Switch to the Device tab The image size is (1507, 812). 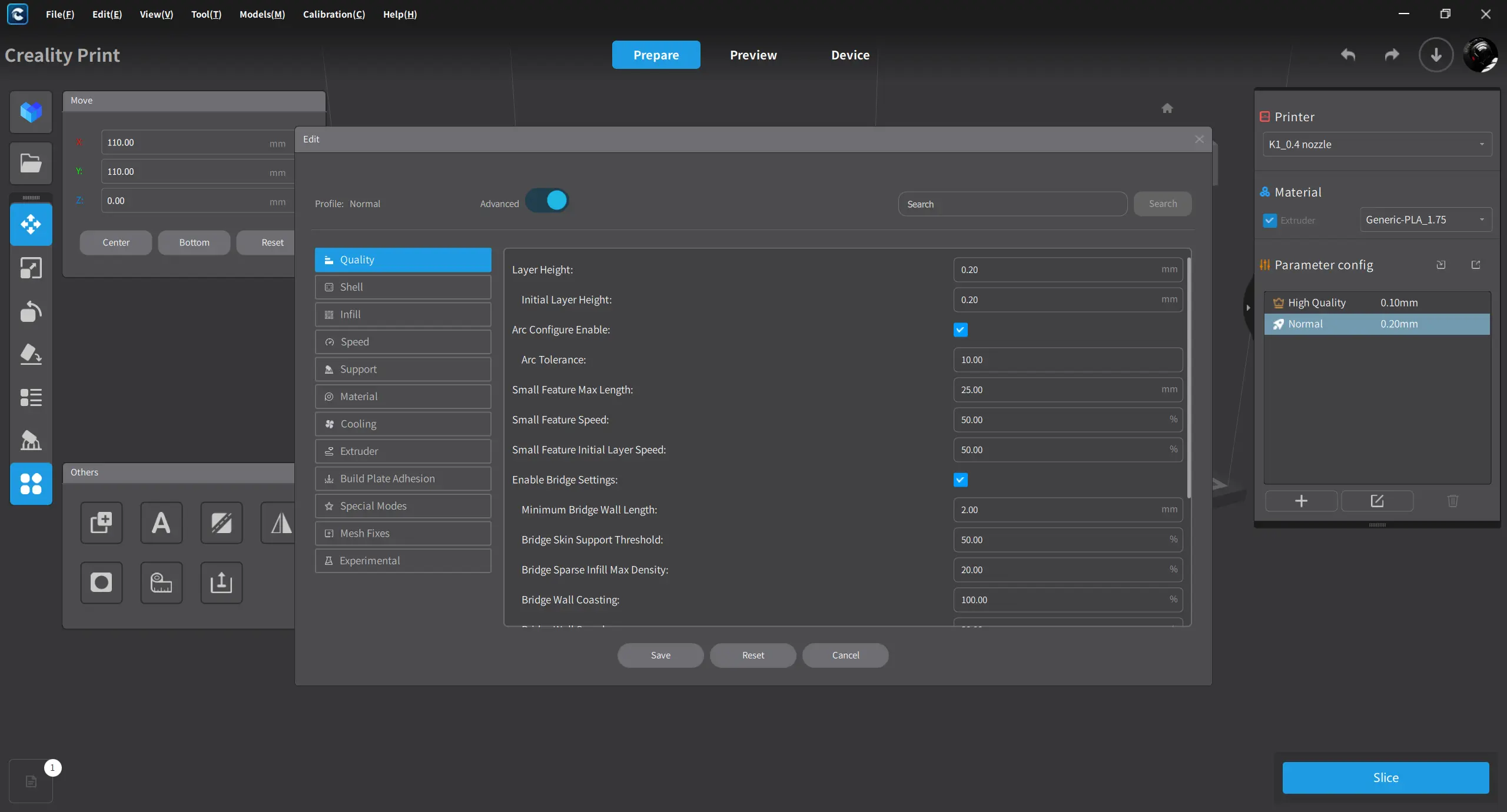[850, 55]
